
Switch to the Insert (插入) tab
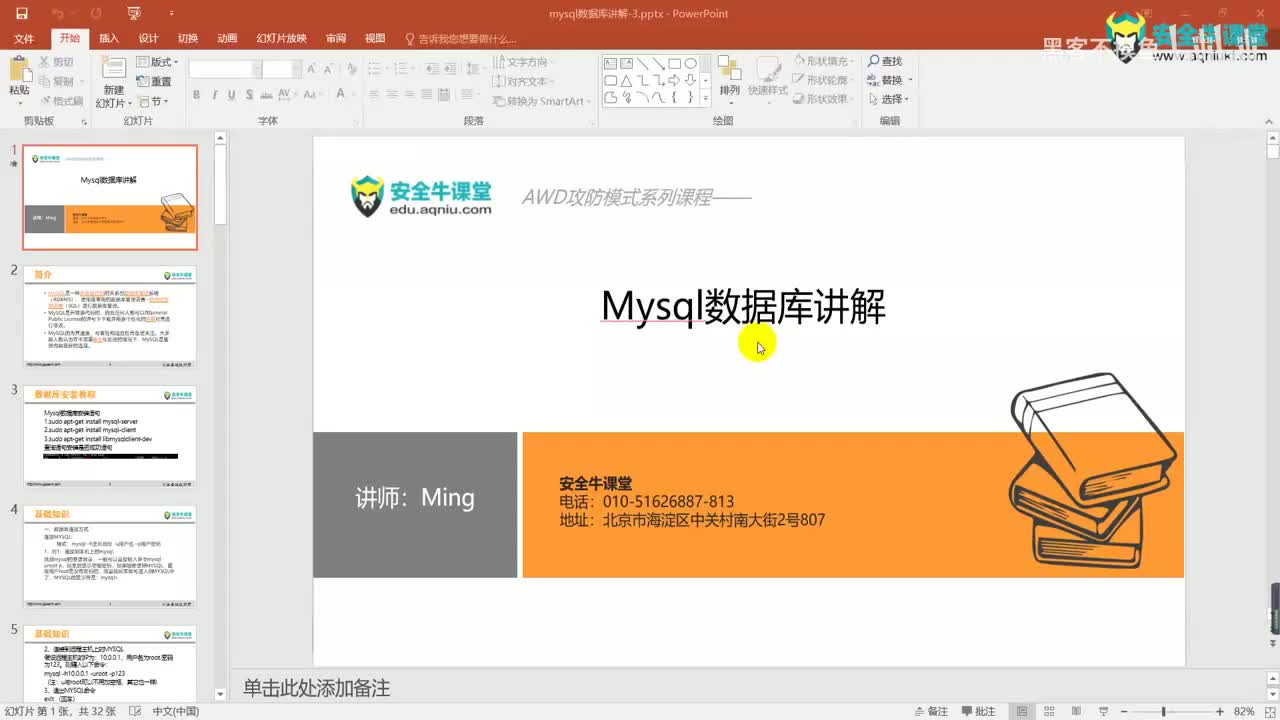[109, 39]
